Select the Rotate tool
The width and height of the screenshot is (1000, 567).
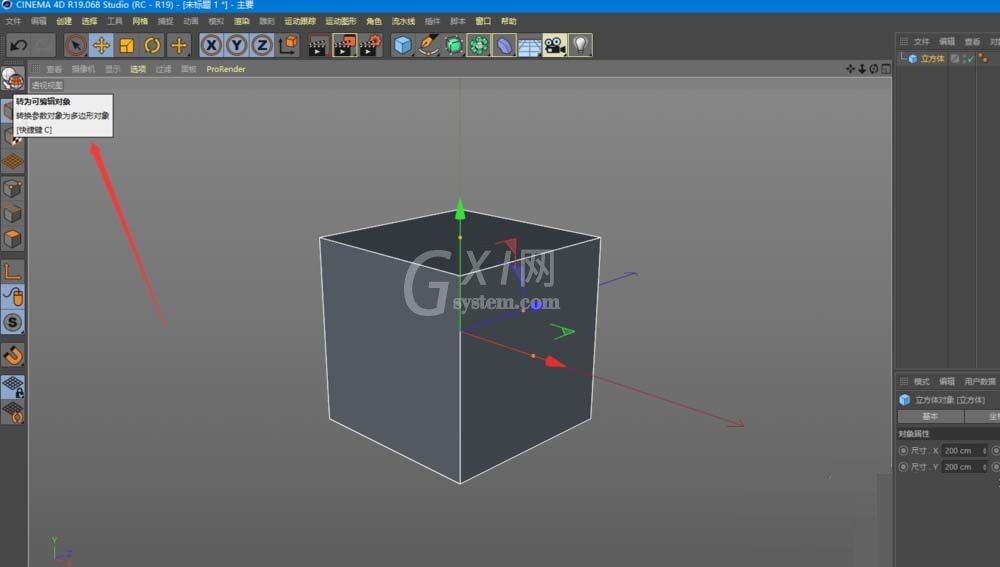tap(152, 45)
